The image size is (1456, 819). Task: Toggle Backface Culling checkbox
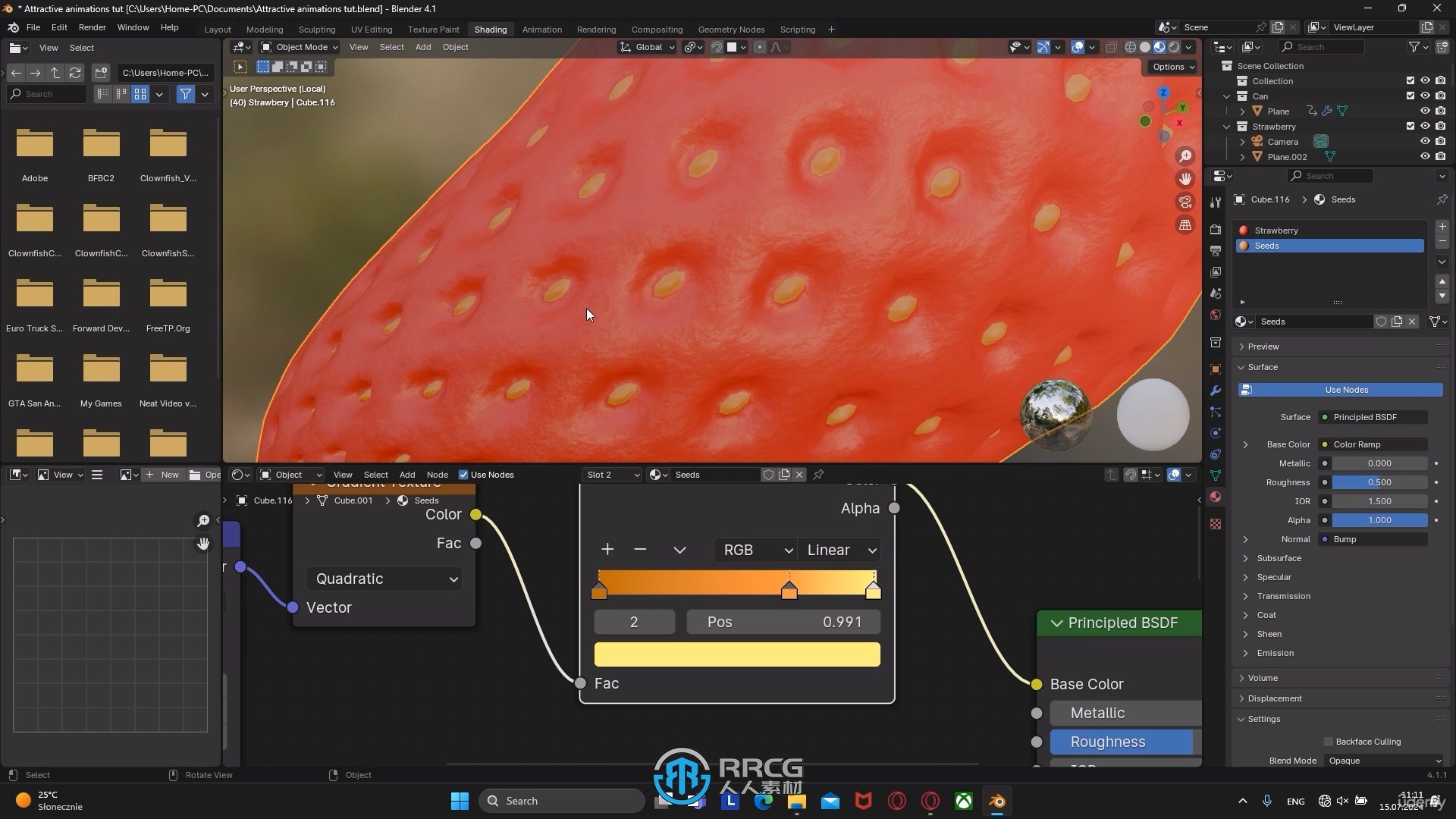pyautogui.click(x=1328, y=742)
